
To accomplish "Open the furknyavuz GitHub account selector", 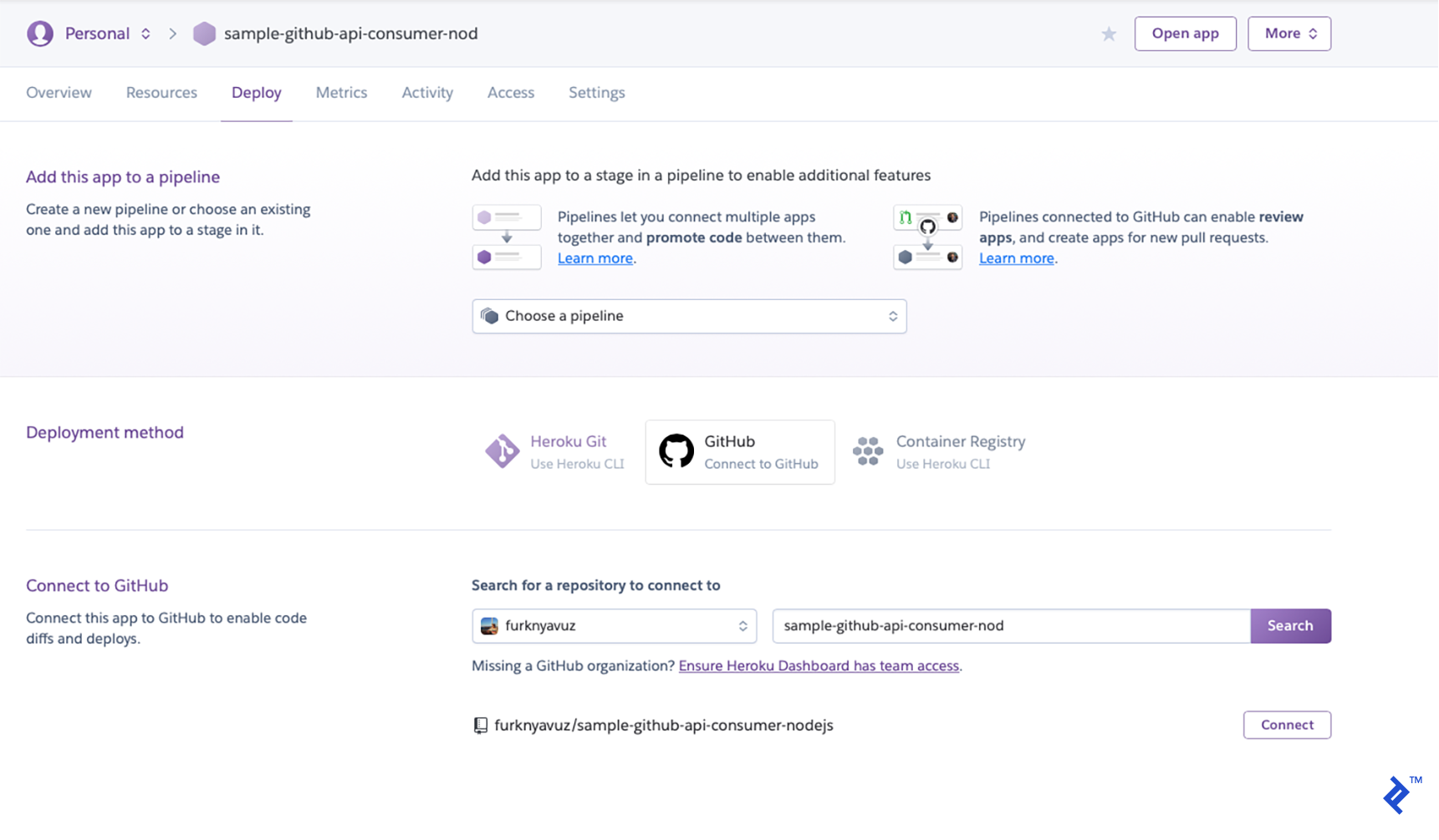I will (613, 625).
